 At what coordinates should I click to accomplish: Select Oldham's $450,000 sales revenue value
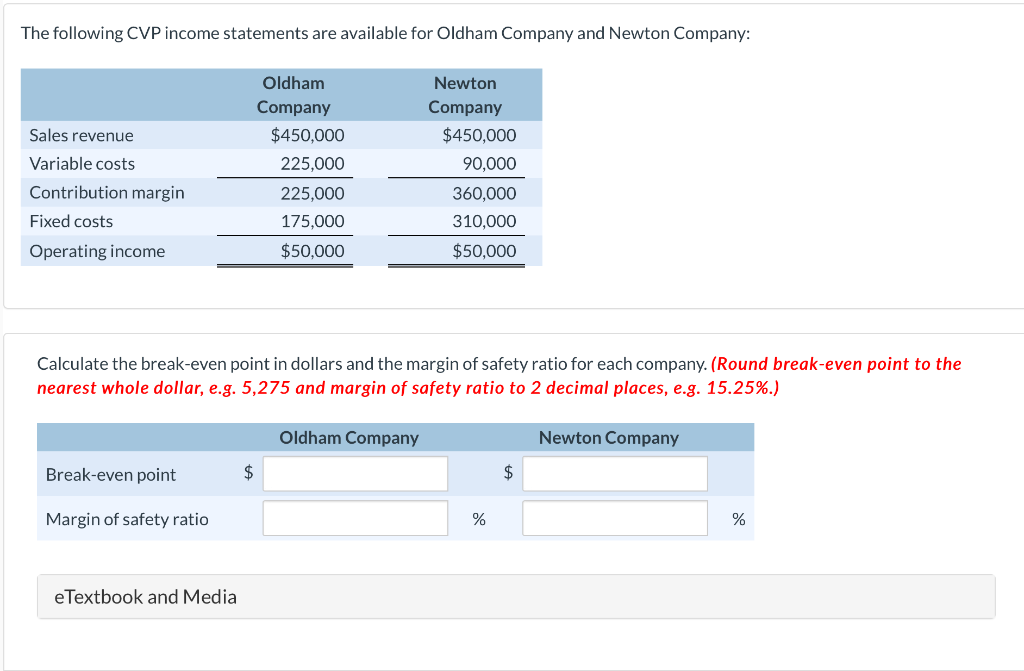pyautogui.click(x=308, y=135)
